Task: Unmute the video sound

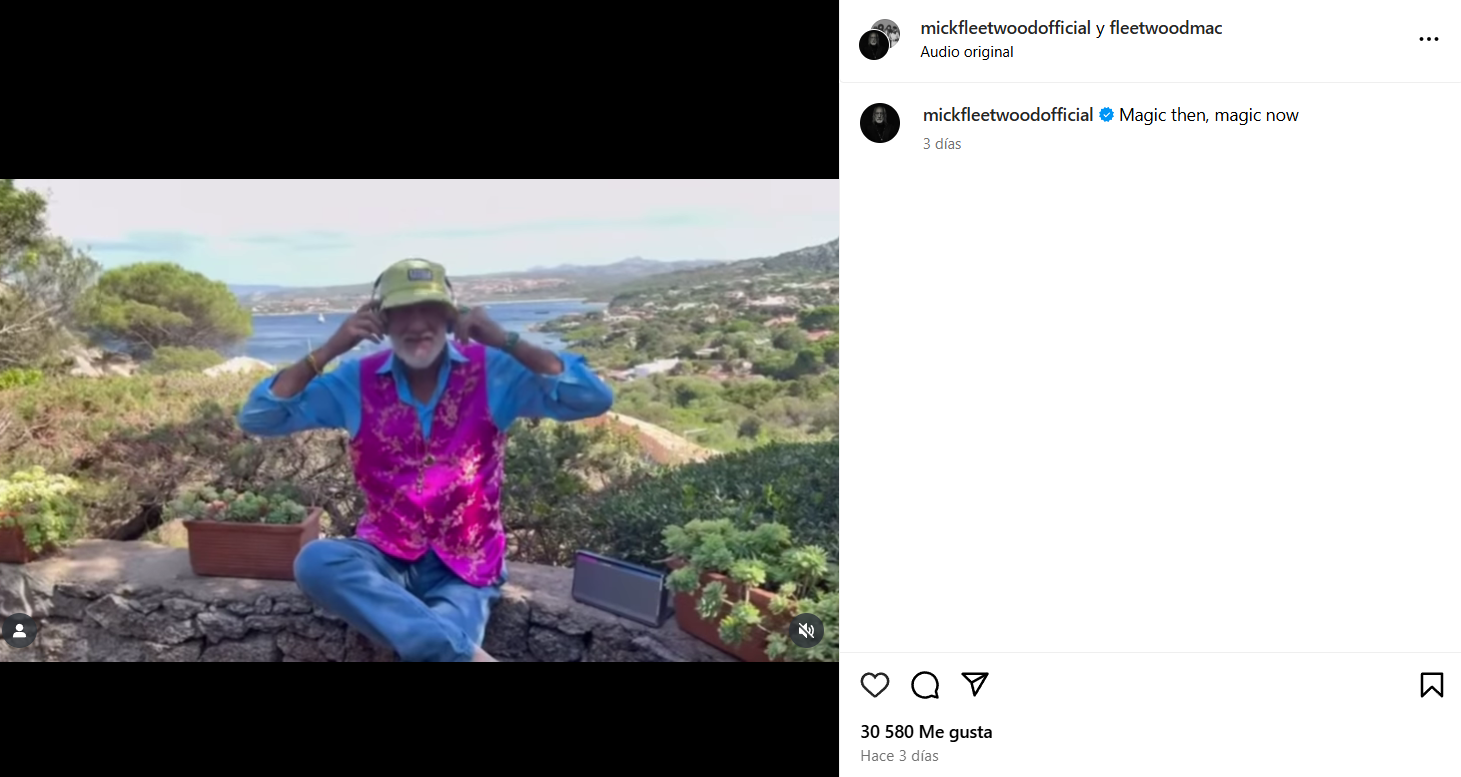Action: pos(807,630)
